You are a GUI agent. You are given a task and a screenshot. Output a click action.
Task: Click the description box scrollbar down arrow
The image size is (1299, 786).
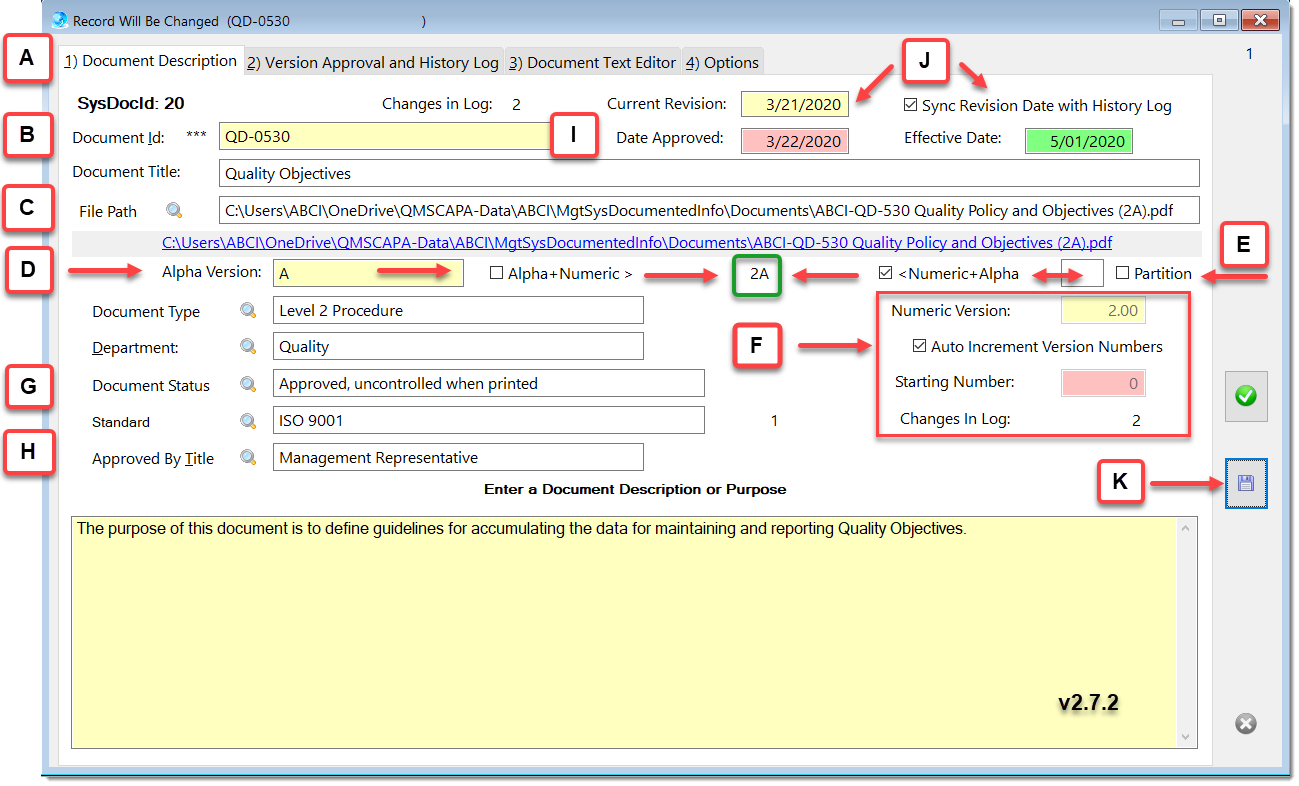(1187, 737)
